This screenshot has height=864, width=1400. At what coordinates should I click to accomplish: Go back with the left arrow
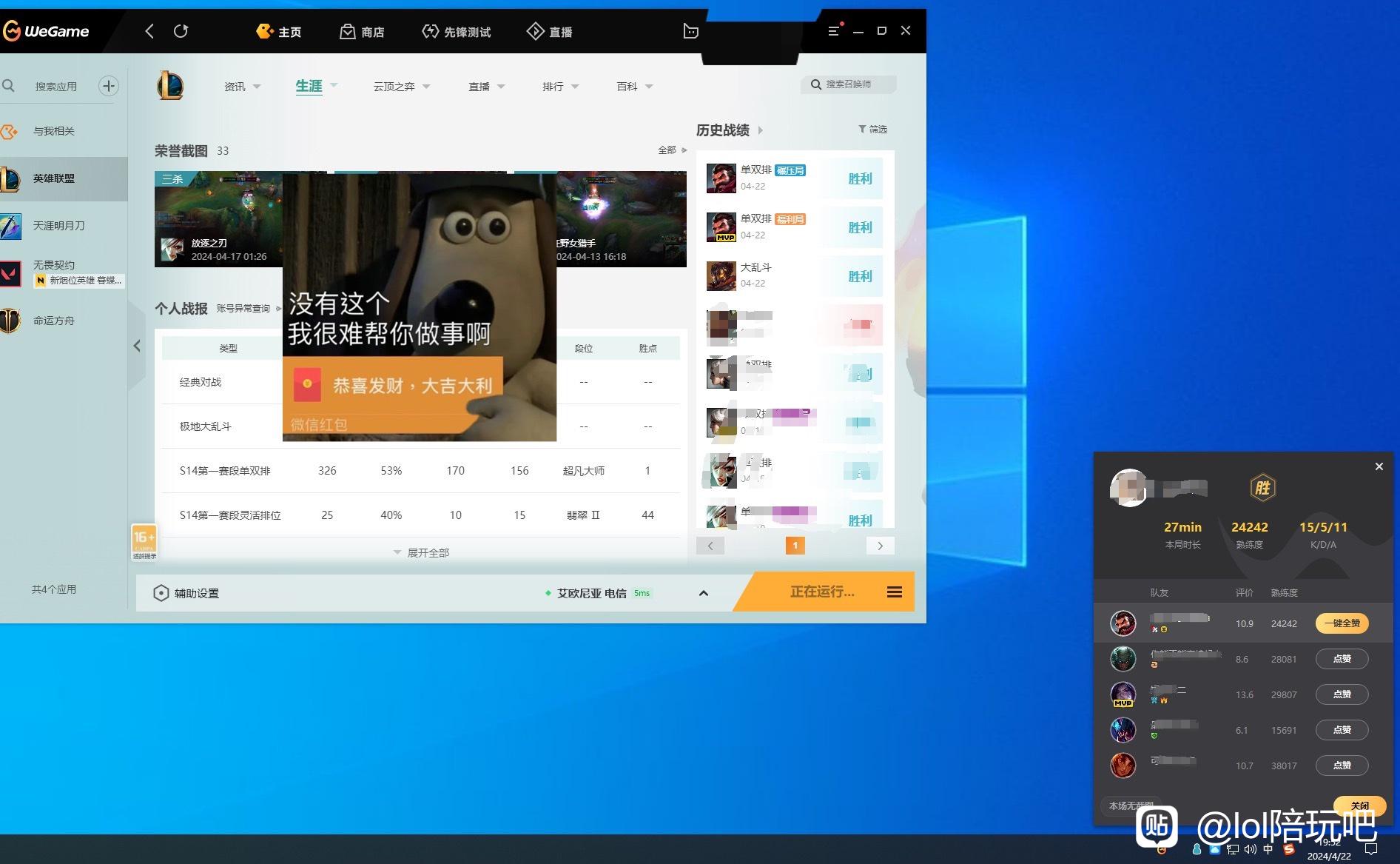click(x=149, y=31)
